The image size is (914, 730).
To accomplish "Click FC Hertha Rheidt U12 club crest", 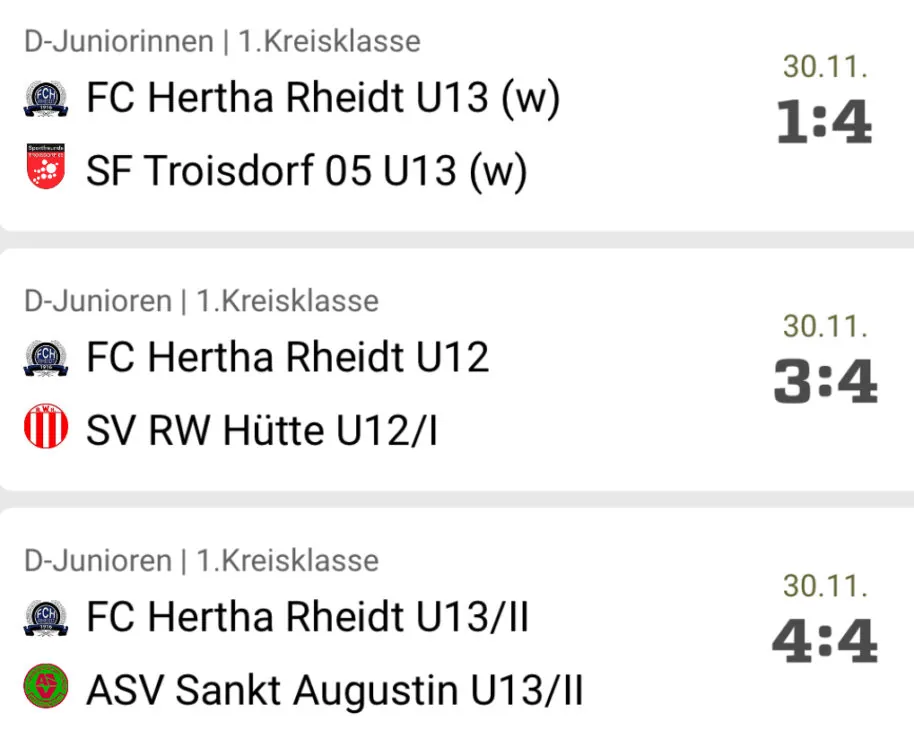I will point(46,357).
